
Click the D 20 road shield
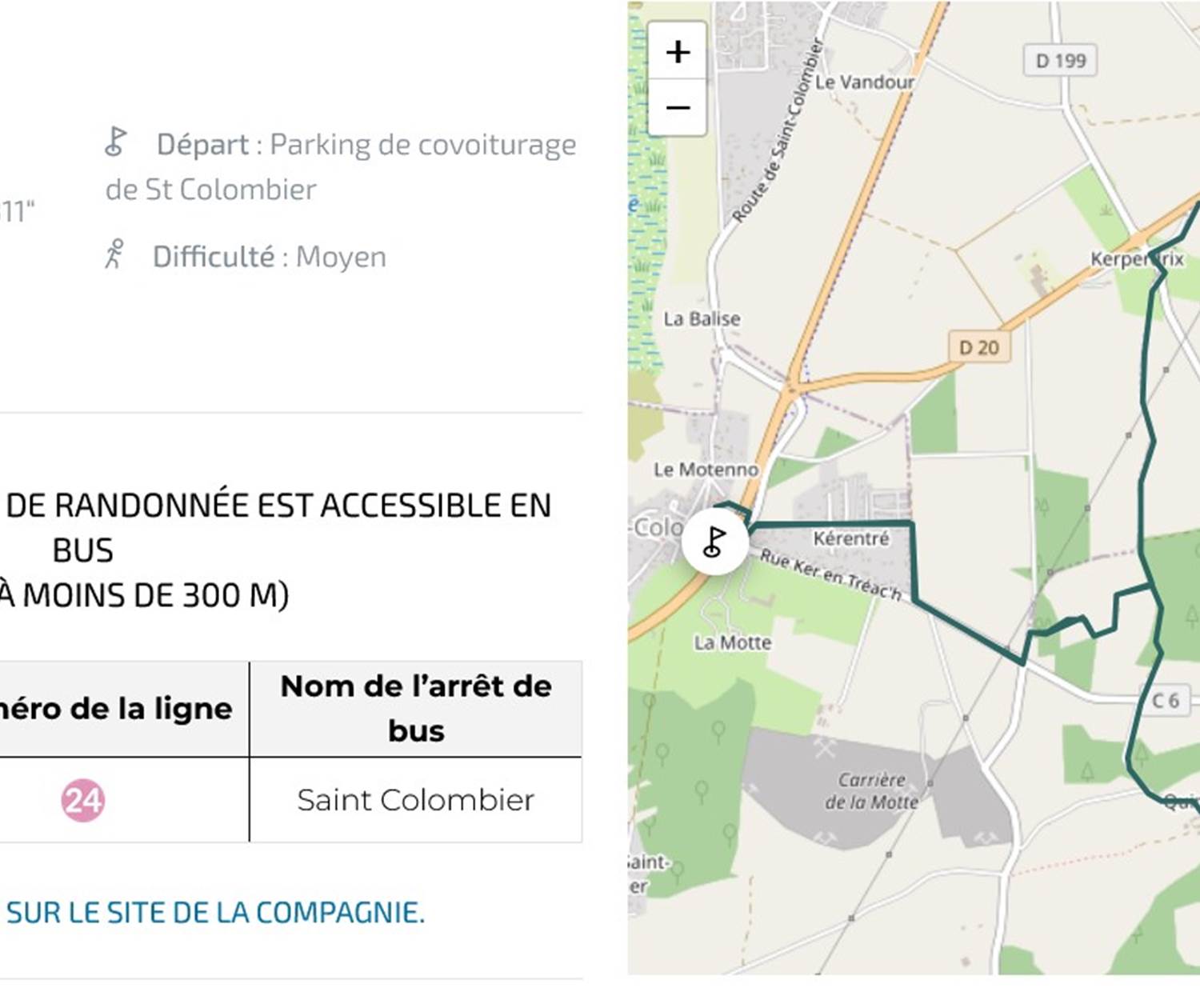point(979,347)
